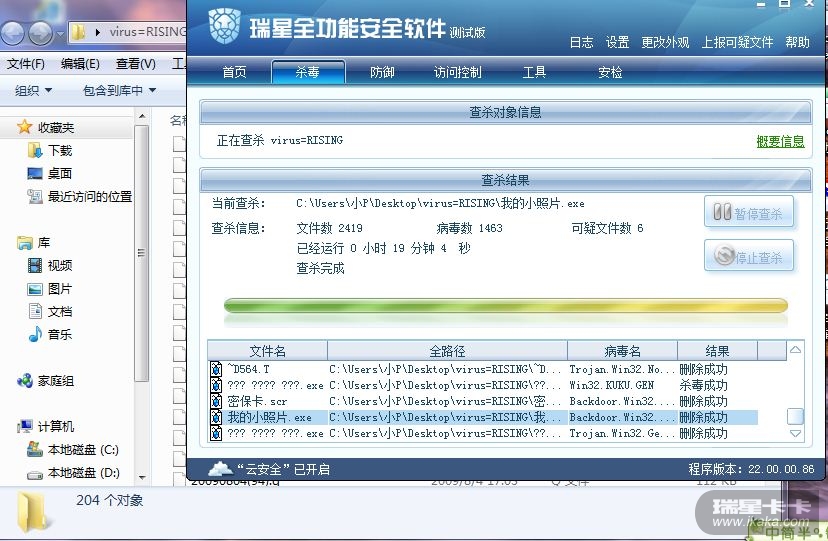
Task: Click the results list scrollbar thumb
Action: (x=795, y=416)
